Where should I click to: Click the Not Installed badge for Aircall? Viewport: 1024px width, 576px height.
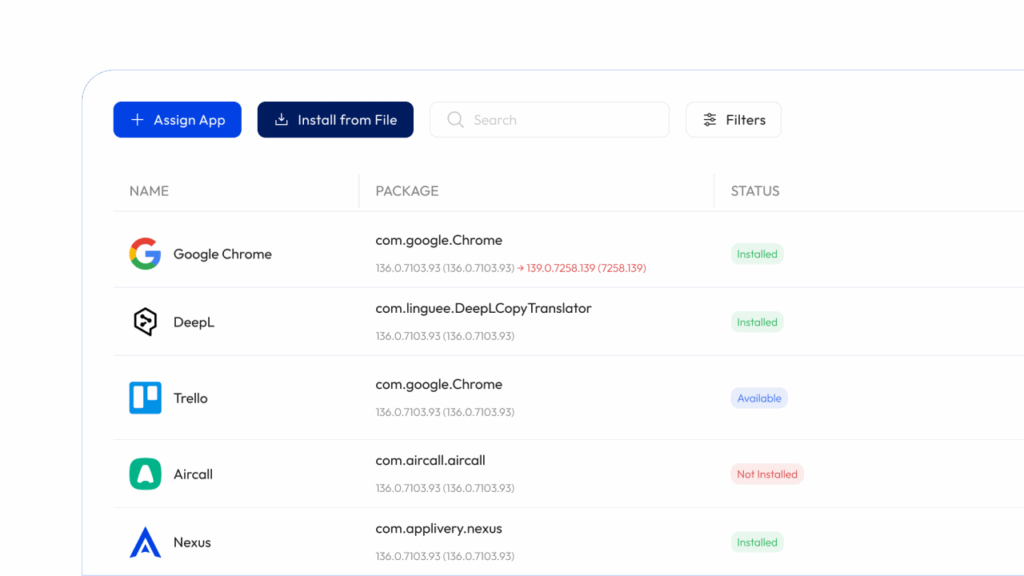pos(767,474)
